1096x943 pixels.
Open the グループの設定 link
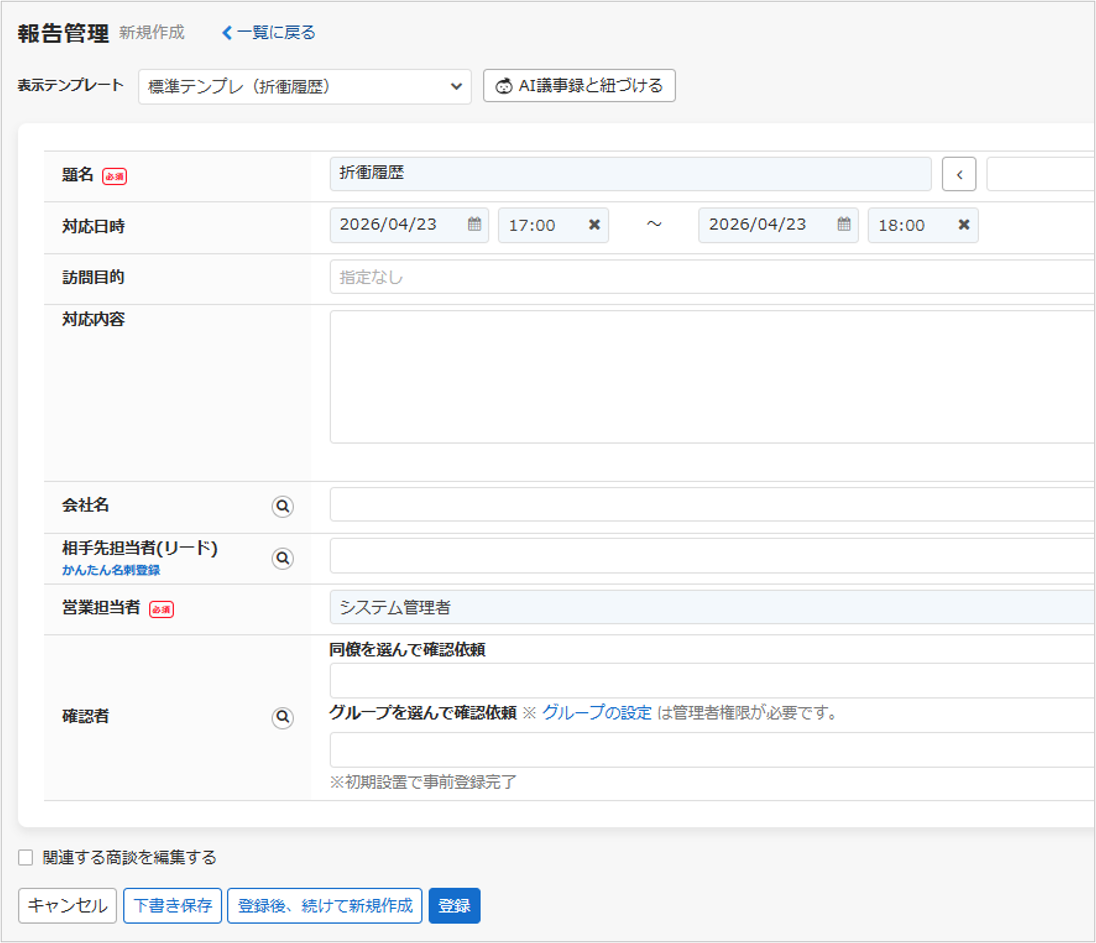(596, 713)
